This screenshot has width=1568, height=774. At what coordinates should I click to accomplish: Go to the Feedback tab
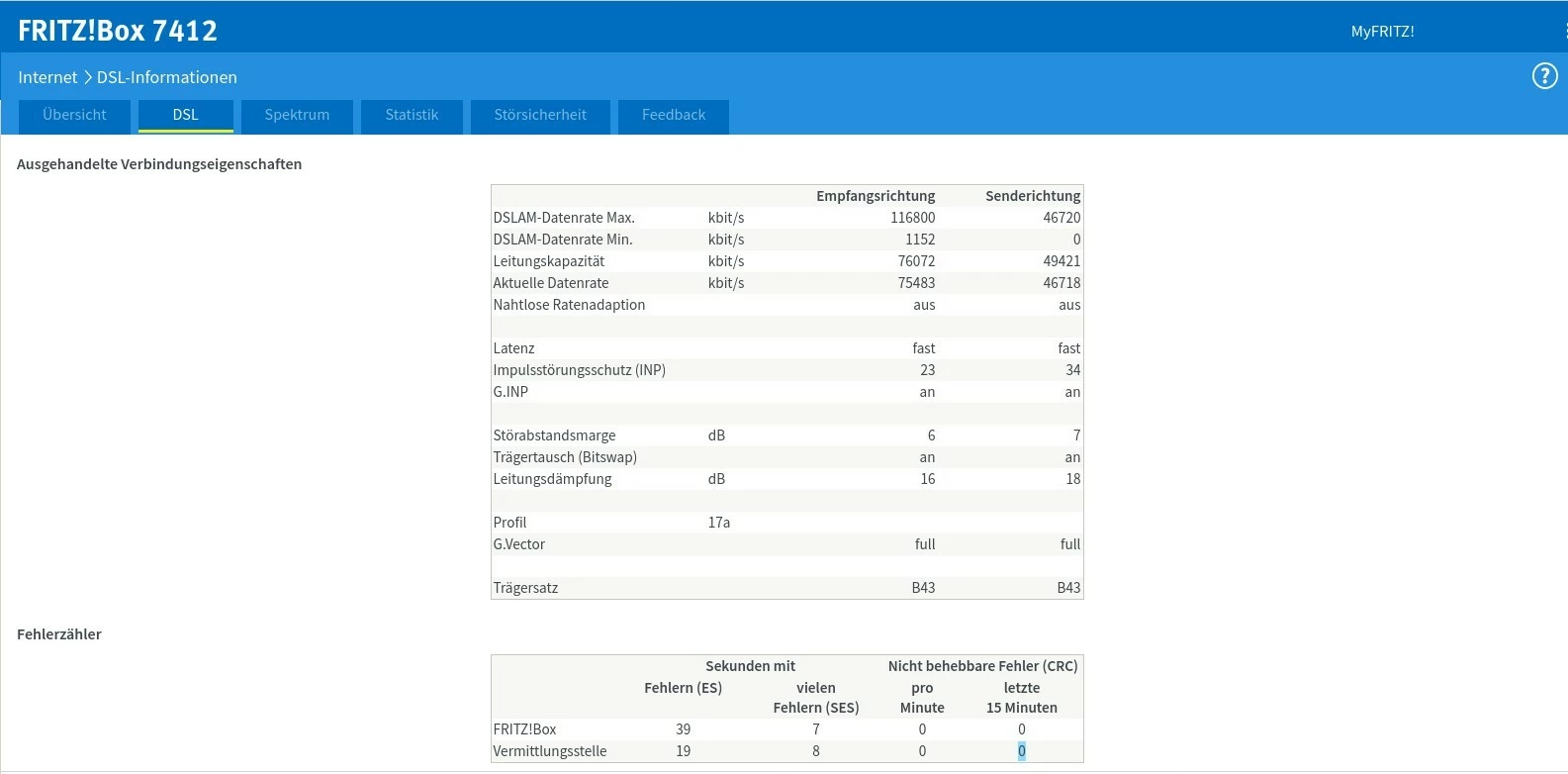pos(674,115)
